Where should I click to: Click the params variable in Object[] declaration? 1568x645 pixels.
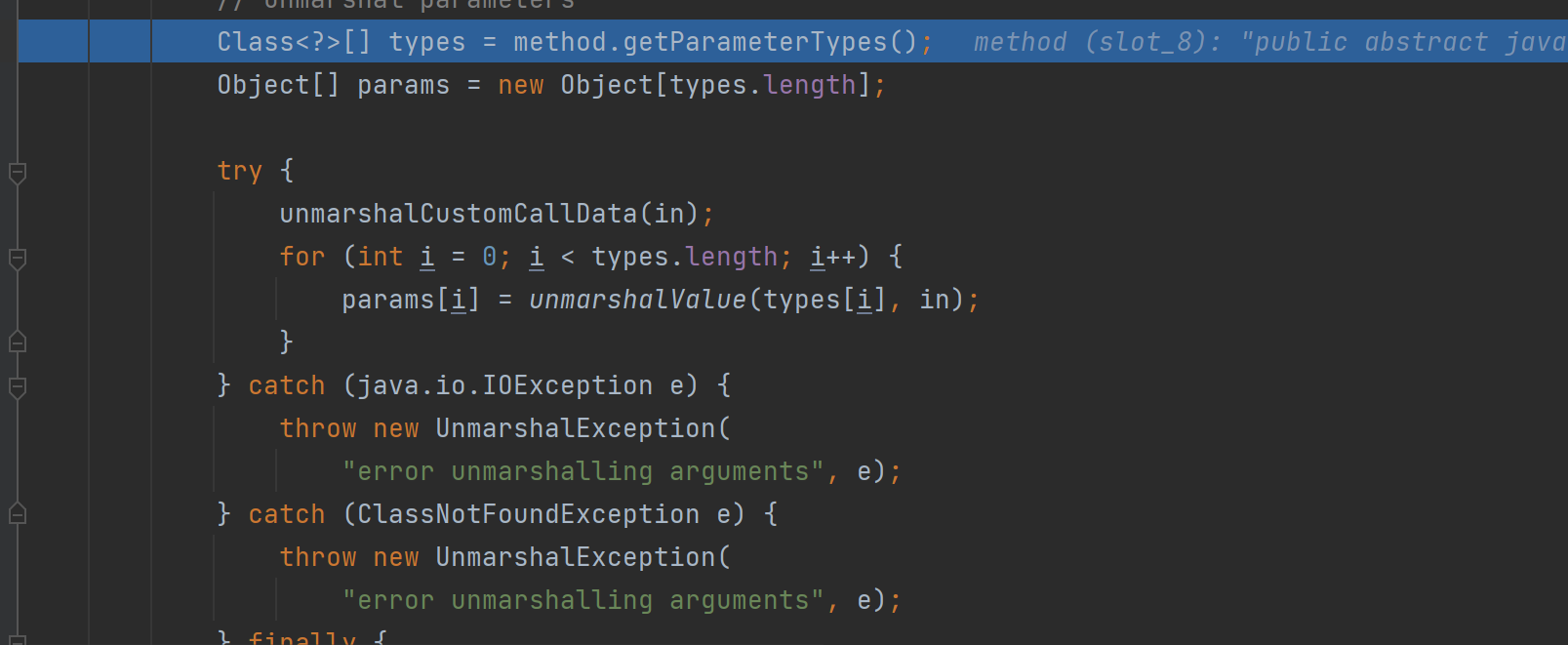pos(403,85)
